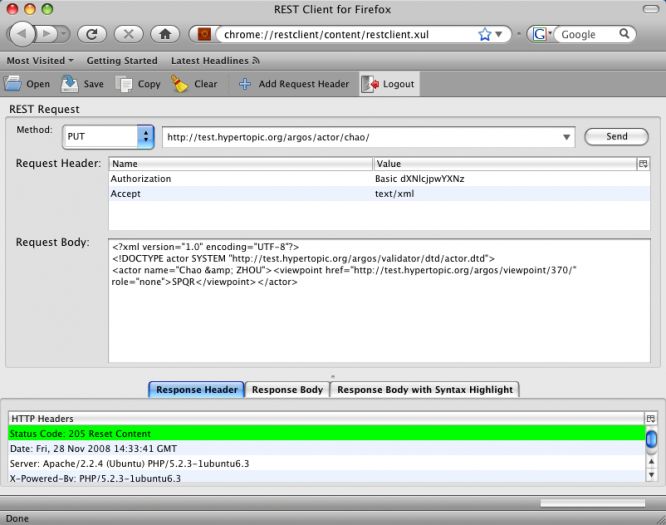Click the browser Forward arrow button
666x525 pixels.
pos(46,34)
